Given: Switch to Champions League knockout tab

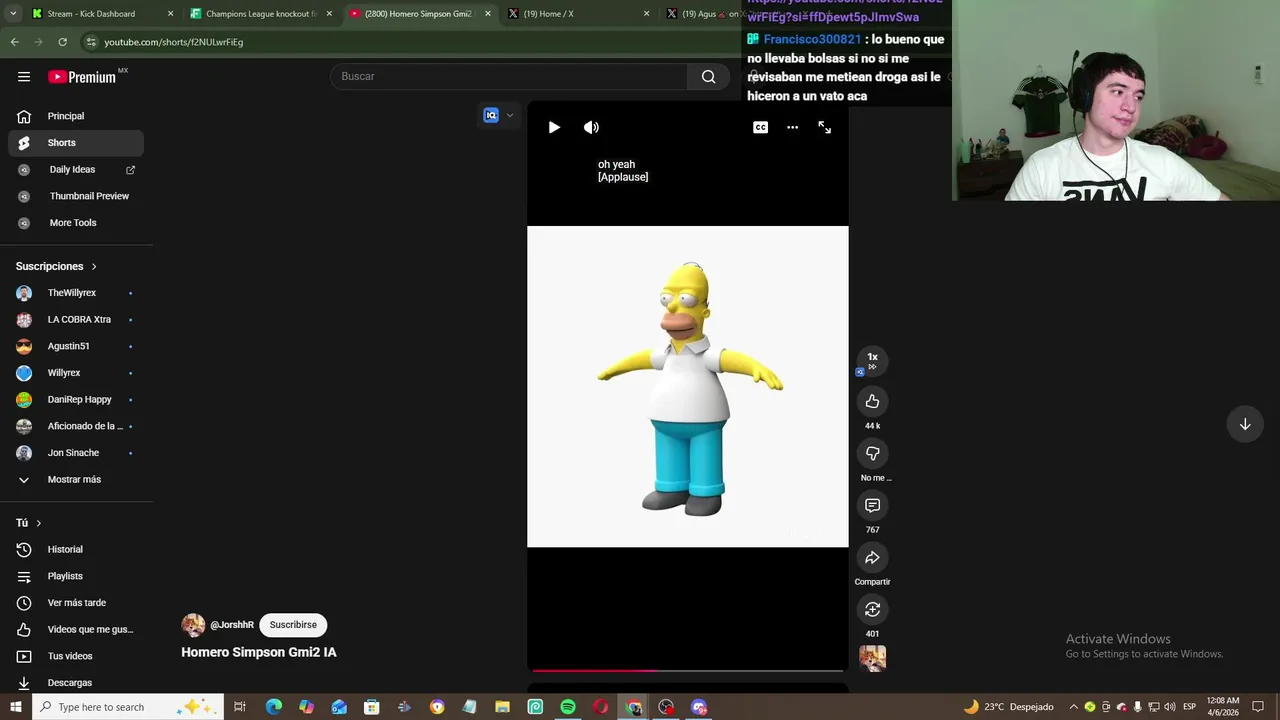Looking at the screenshot, I should [260, 14].
